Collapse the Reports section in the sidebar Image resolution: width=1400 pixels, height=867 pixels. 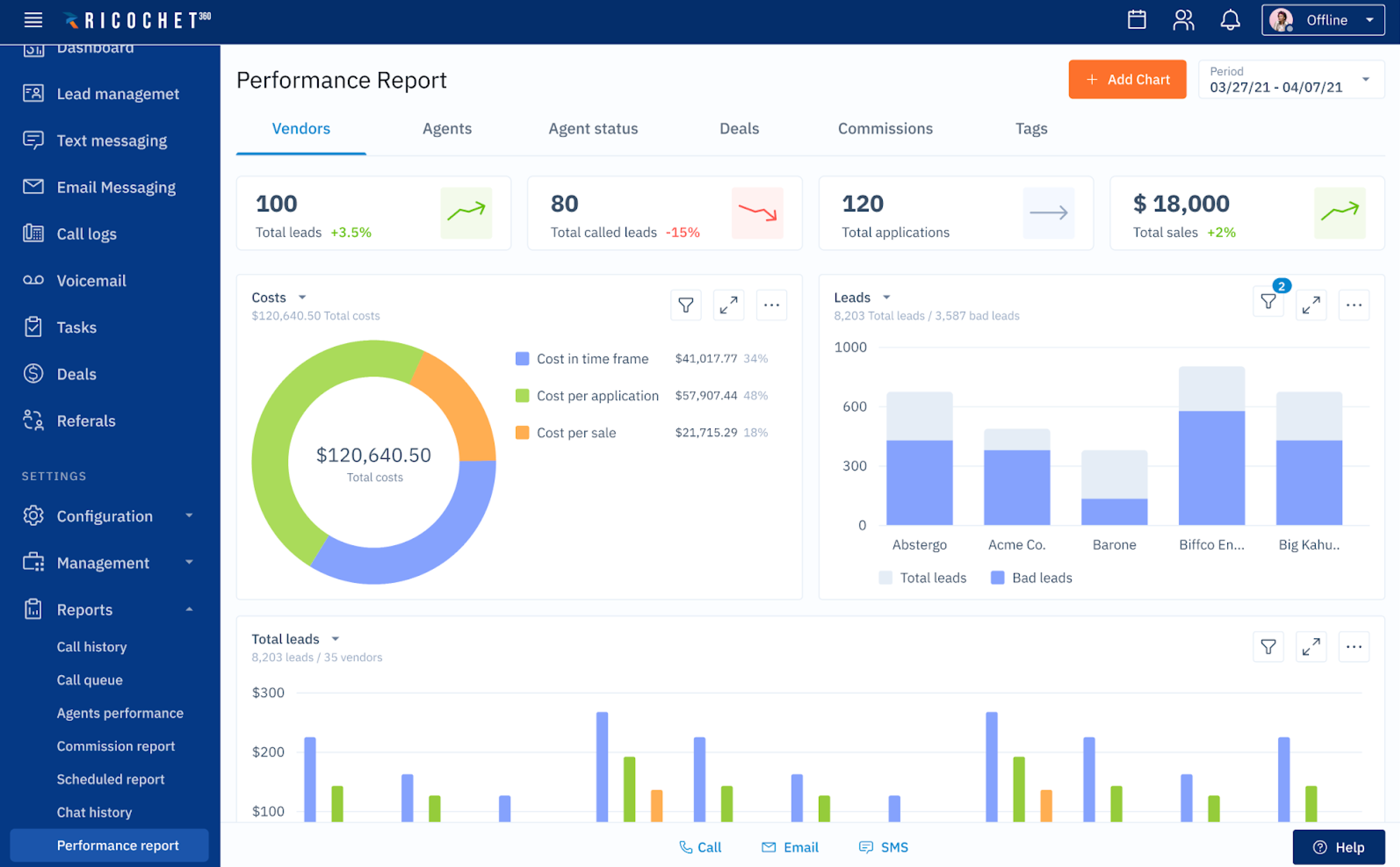coord(189,610)
